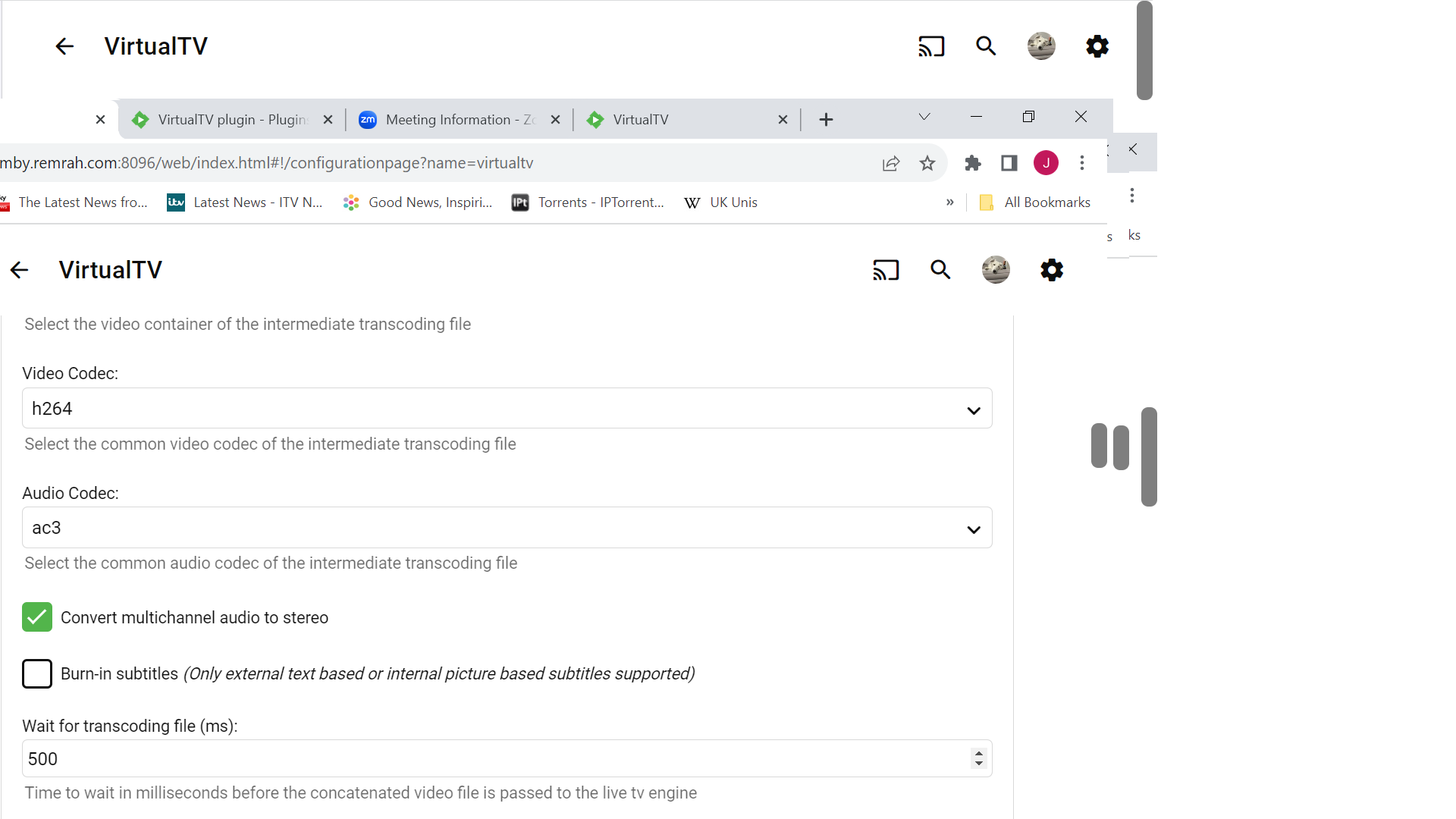Open the tab search chevron in the tab strip
The height and width of the screenshot is (819, 1456).
pyautogui.click(x=924, y=117)
